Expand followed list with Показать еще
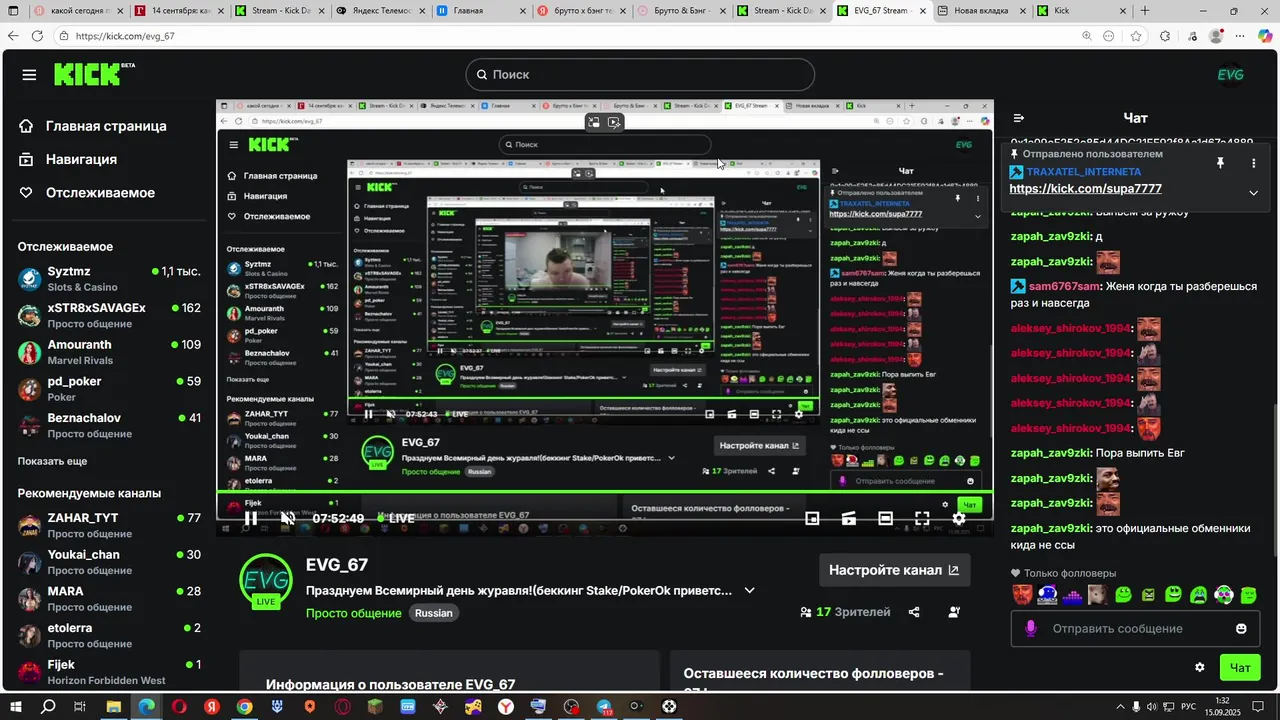The width and height of the screenshot is (1280, 720). coord(52,461)
